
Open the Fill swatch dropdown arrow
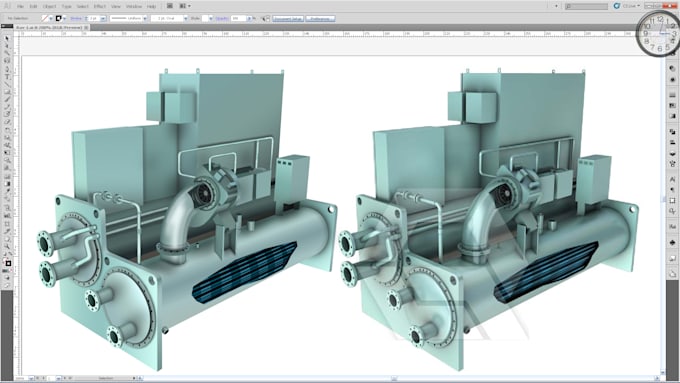click(50, 19)
